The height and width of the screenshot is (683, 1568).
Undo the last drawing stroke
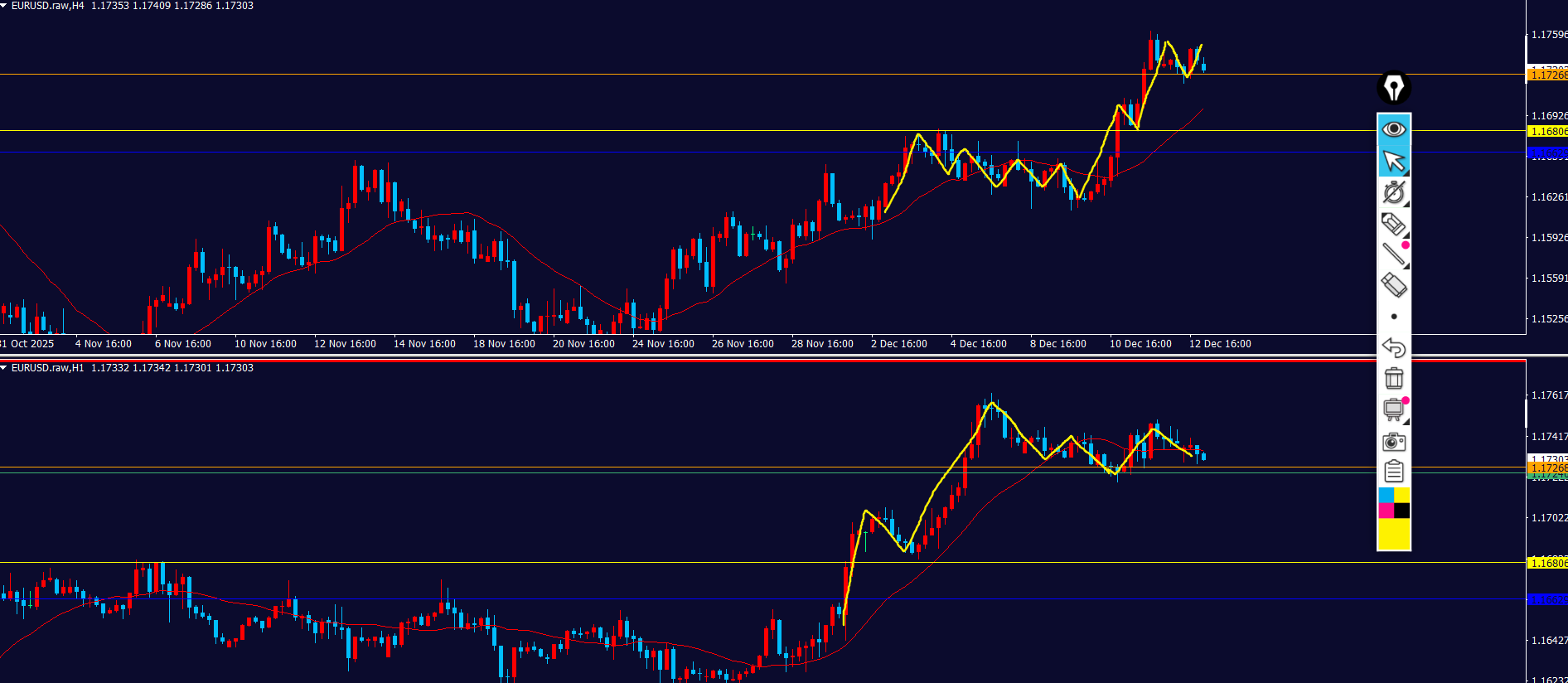pos(1394,347)
